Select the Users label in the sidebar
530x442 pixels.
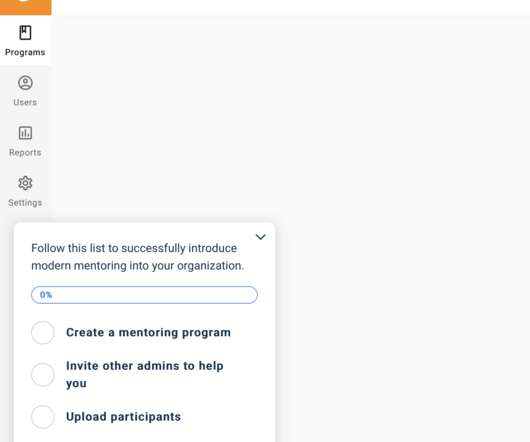click(x=25, y=102)
